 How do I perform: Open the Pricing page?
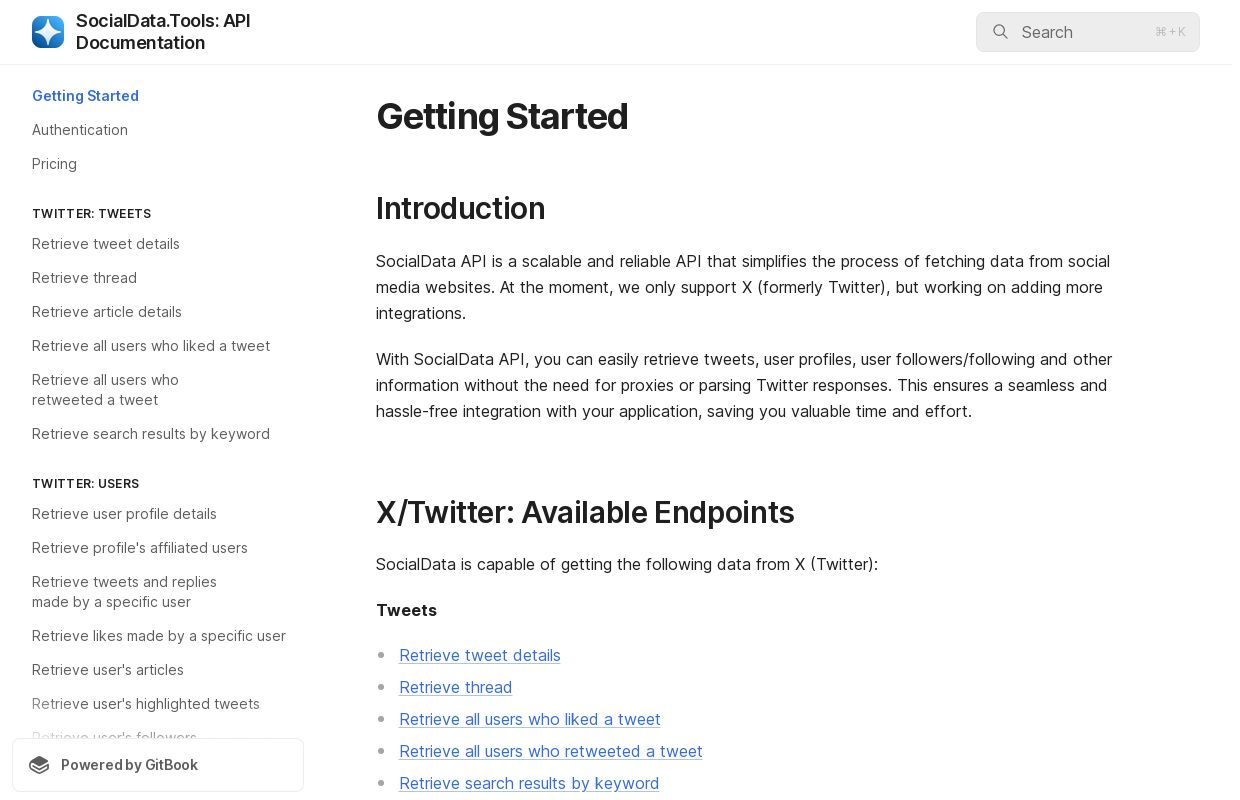54,164
